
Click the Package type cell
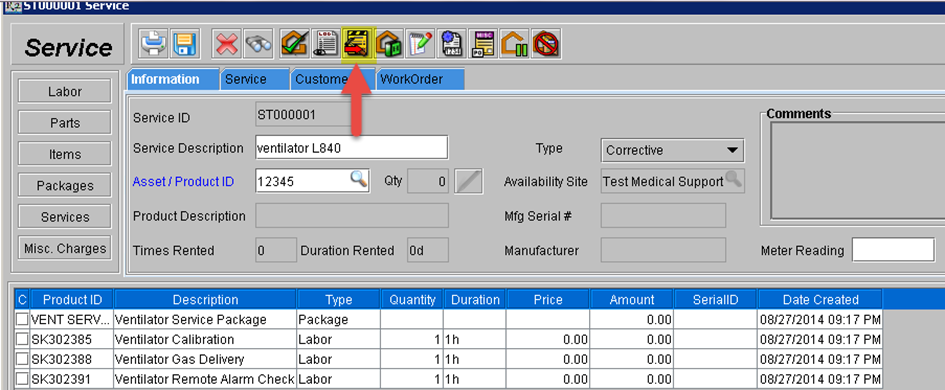coord(339,319)
